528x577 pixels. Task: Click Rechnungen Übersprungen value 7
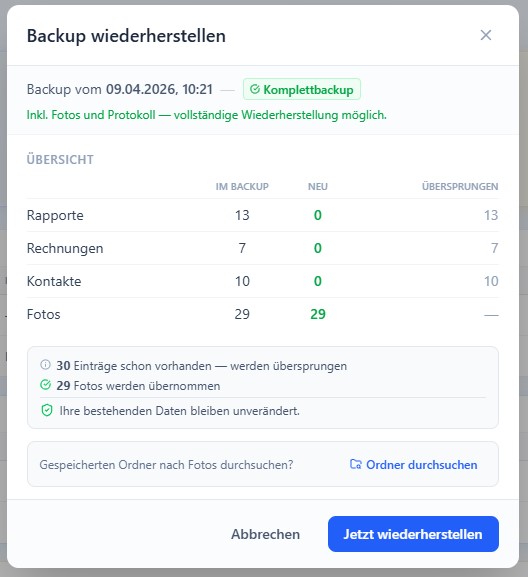click(x=495, y=248)
